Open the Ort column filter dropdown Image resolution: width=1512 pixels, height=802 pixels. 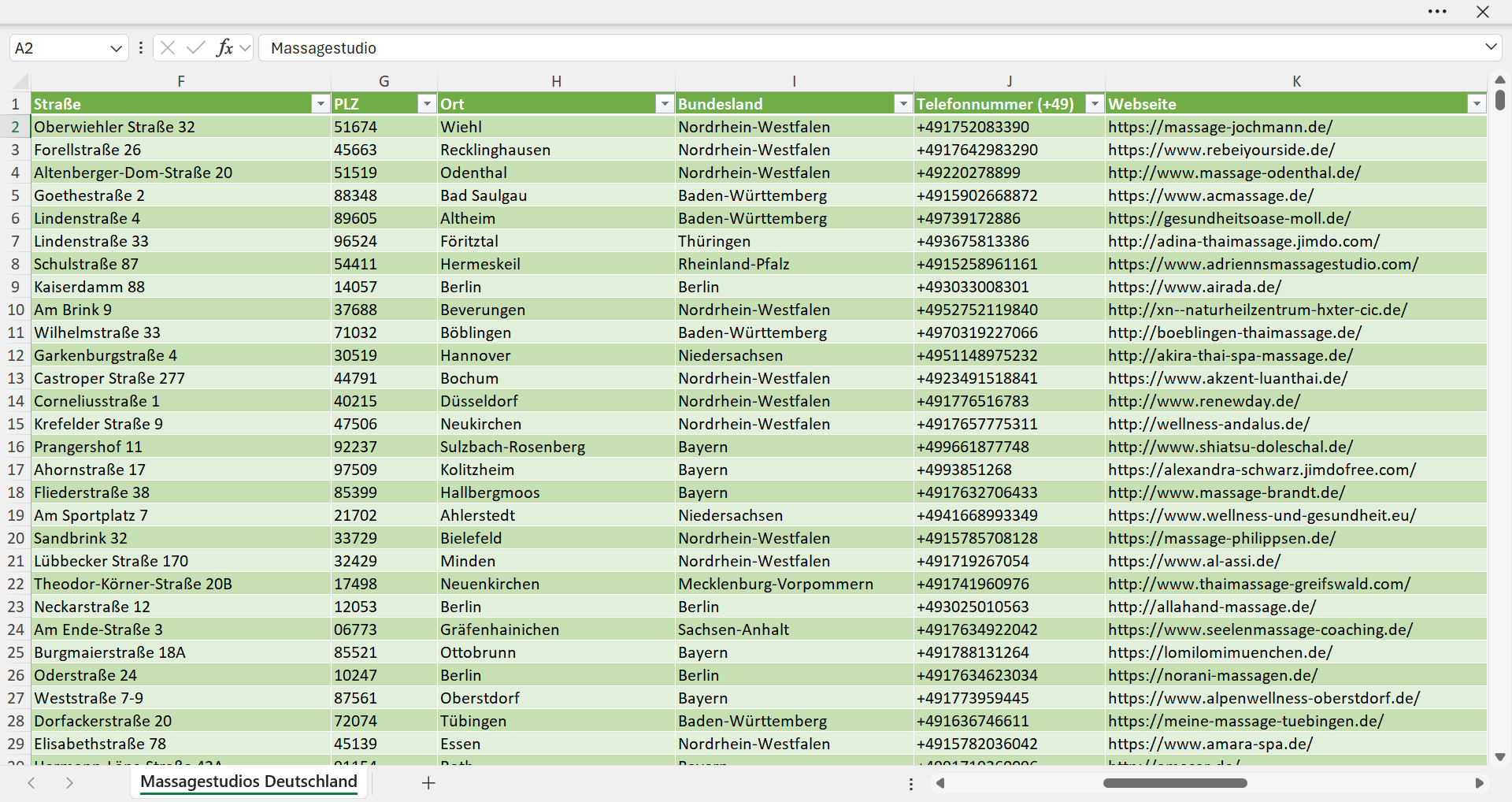[x=665, y=104]
